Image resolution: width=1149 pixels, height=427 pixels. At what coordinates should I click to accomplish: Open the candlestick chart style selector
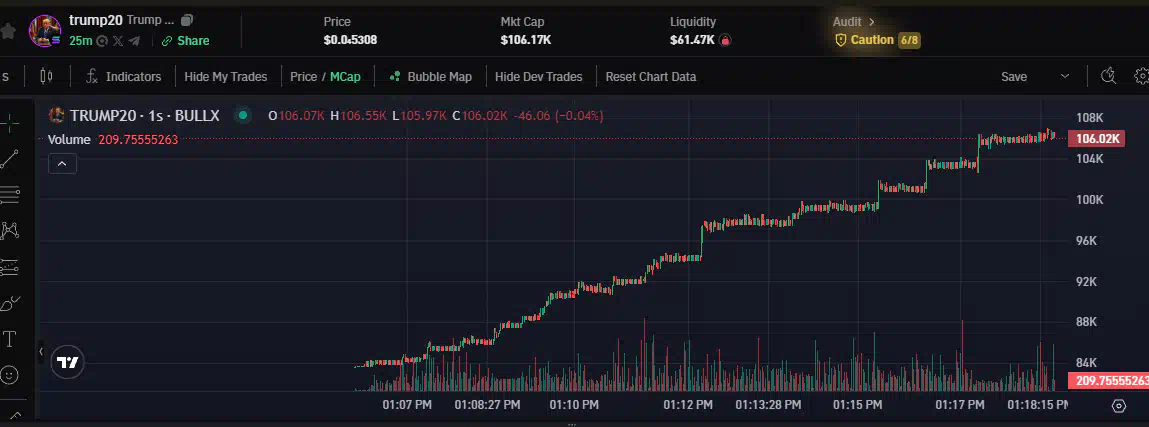pos(46,76)
